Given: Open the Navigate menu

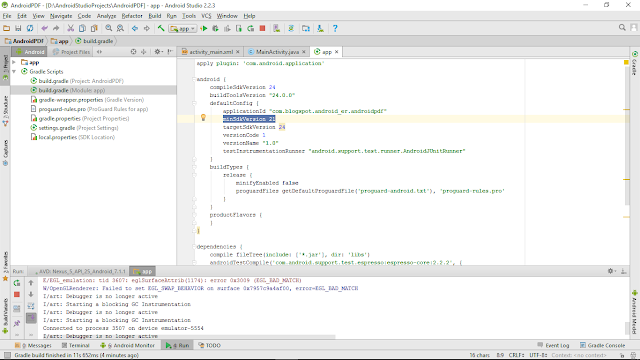Looking at the screenshot, I should 61,16.
